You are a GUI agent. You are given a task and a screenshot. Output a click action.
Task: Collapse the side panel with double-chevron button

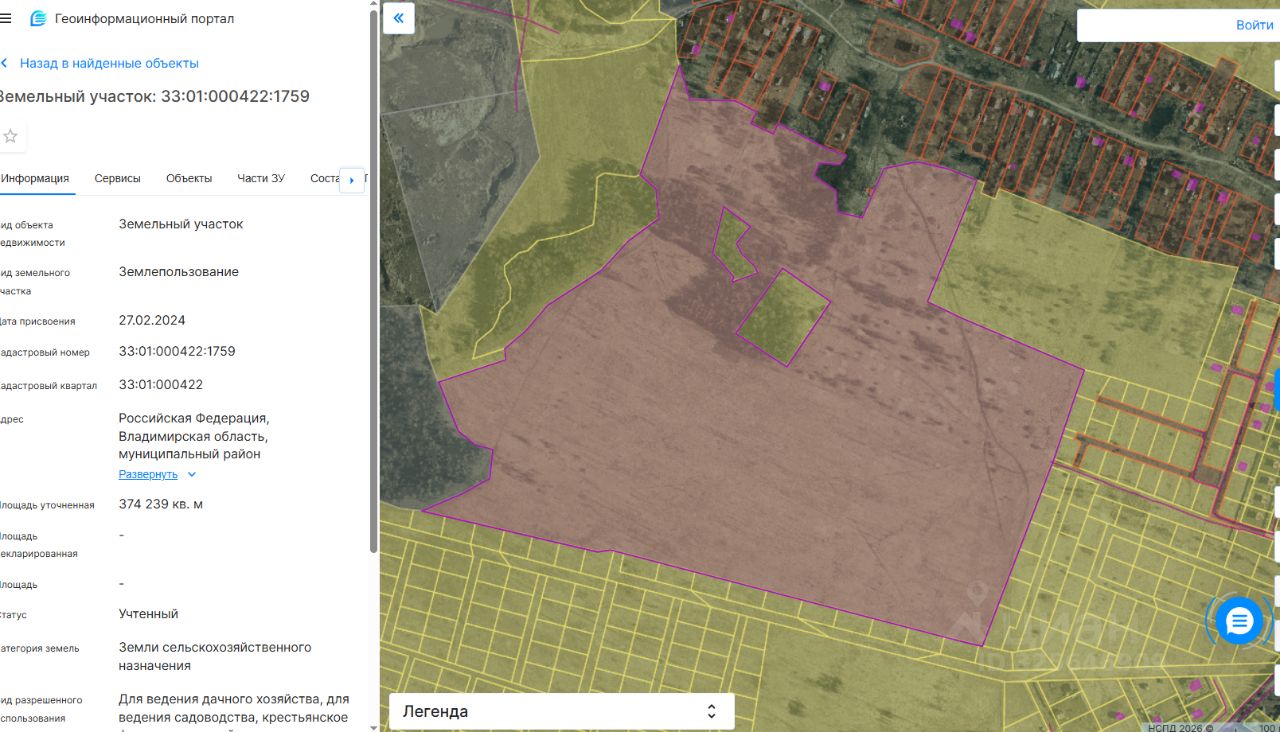click(399, 18)
